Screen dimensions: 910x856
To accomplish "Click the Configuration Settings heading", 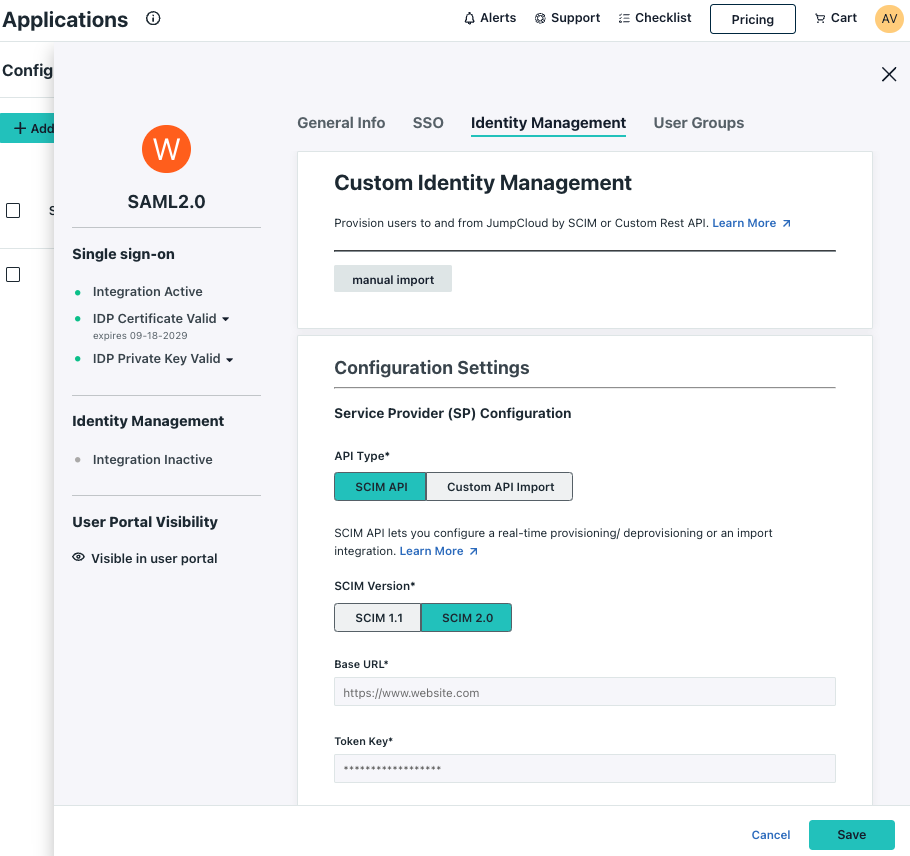I will (x=432, y=368).
